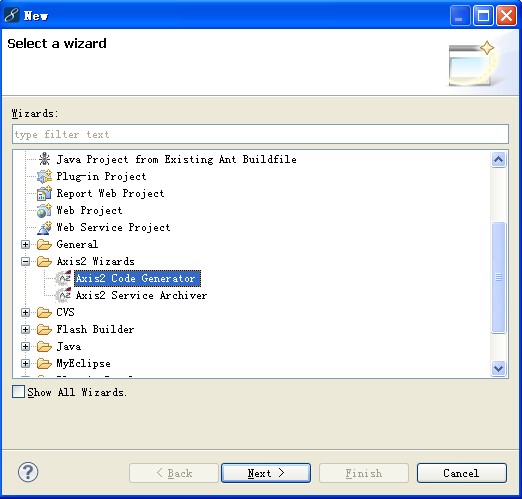Screen dimensions: 522x499
Task: Maximize the New dialog window
Action: point(483,15)
